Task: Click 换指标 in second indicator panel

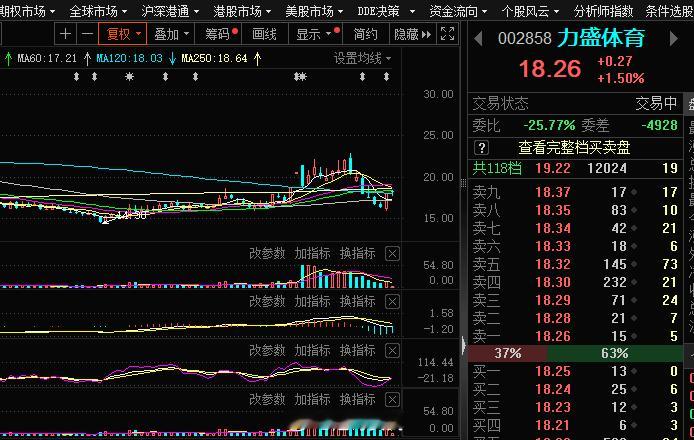Action: point(358,302)
